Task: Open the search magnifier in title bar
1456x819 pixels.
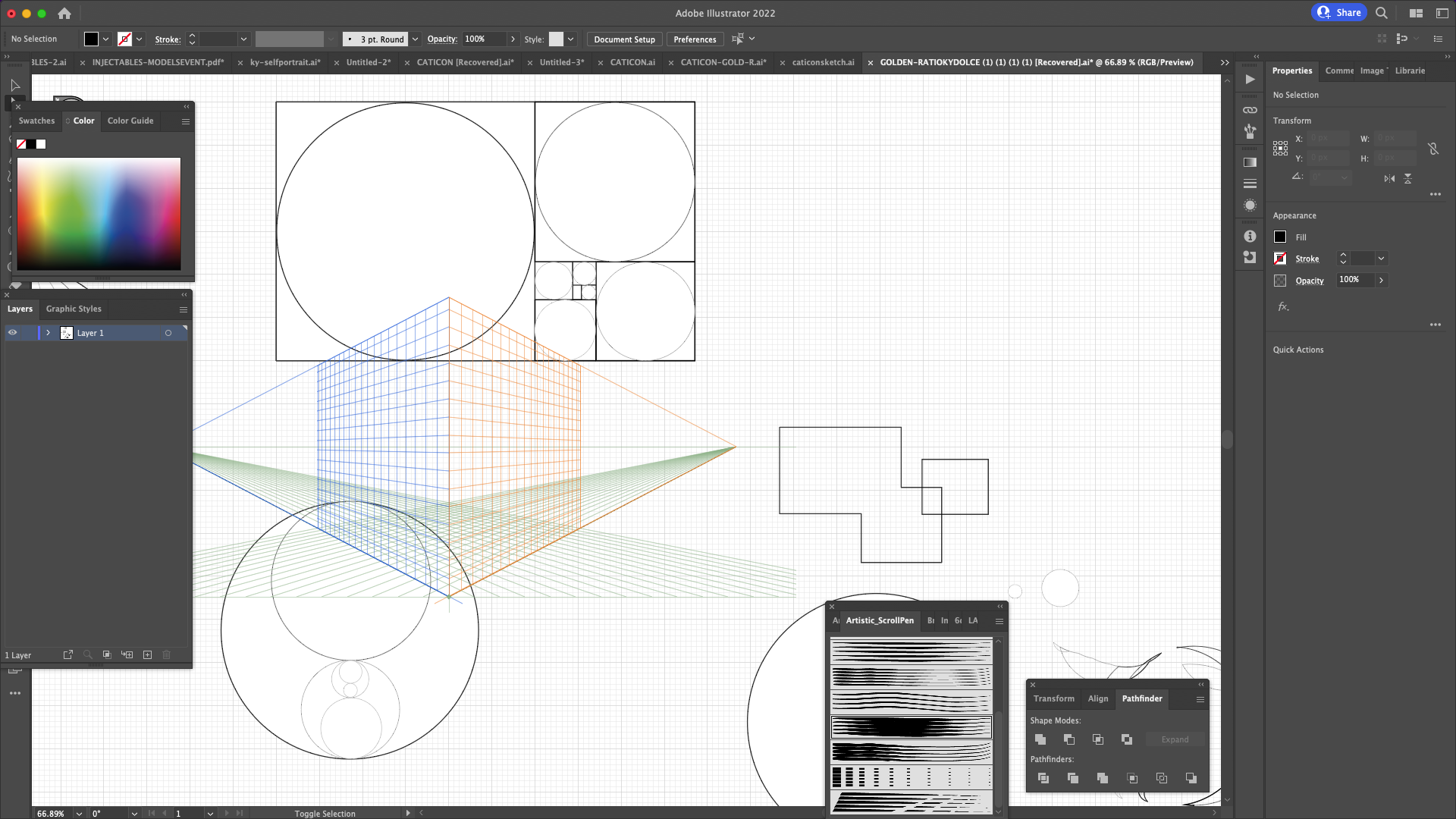Action: 1382,13
